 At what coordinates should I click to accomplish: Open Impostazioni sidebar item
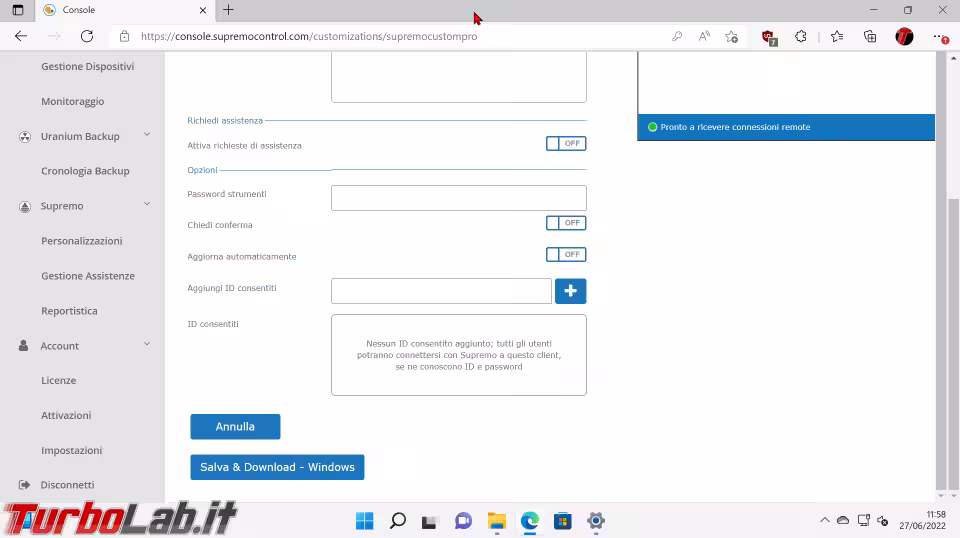pyautogui.click(x=72, y=450)
